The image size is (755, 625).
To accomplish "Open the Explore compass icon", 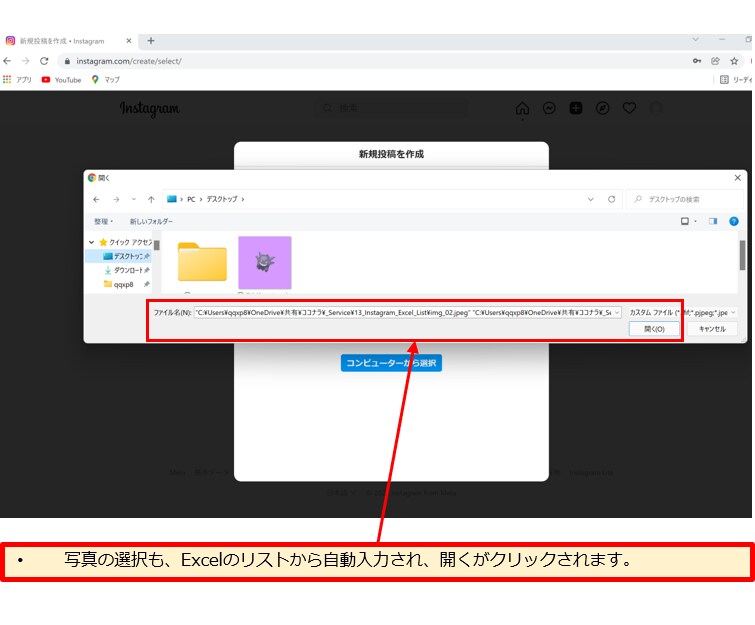I will (602, 108).
